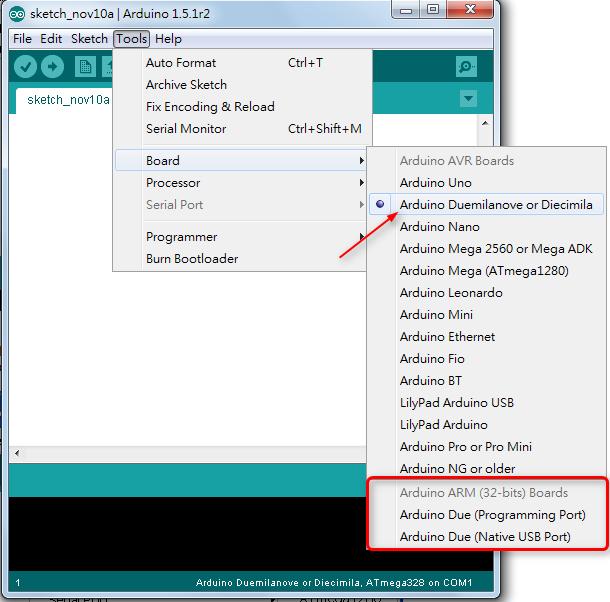610x602 pixels.
Task: Click the editor vertical scrollbar up arrow
Action: click(485, 123)
